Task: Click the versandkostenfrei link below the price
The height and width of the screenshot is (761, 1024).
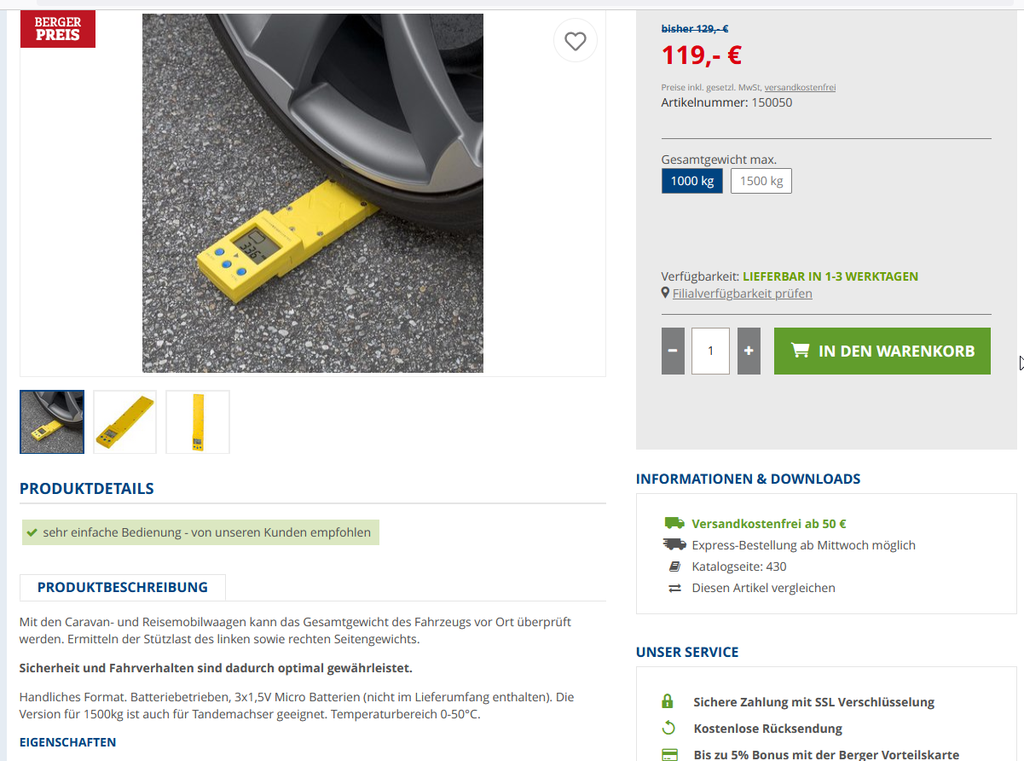Action: [800, 87]
